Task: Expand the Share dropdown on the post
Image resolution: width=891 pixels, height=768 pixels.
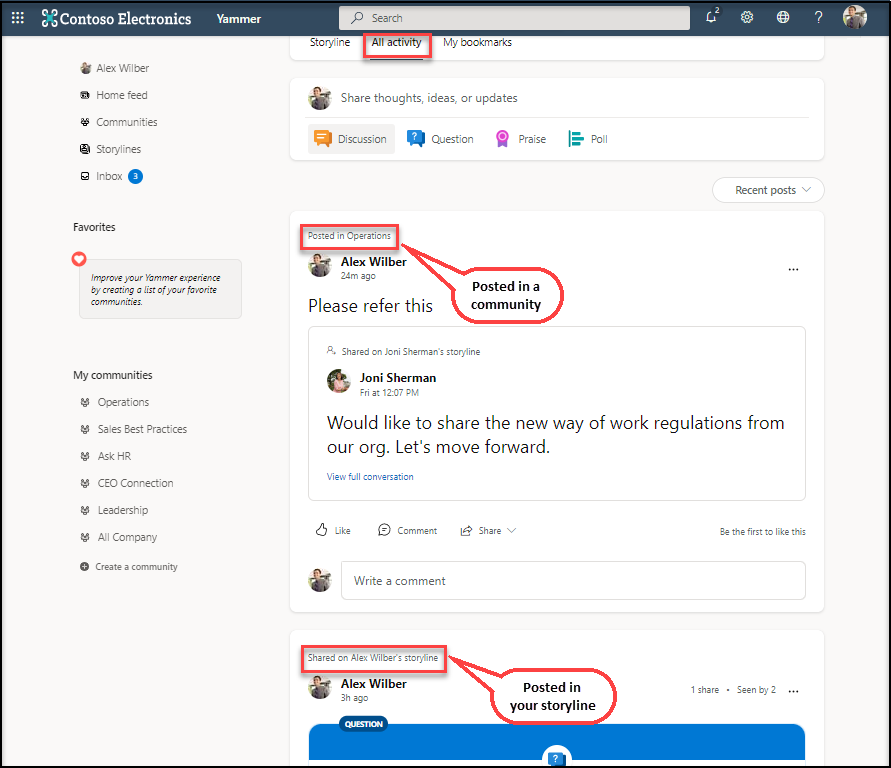Action: (488, 530)
